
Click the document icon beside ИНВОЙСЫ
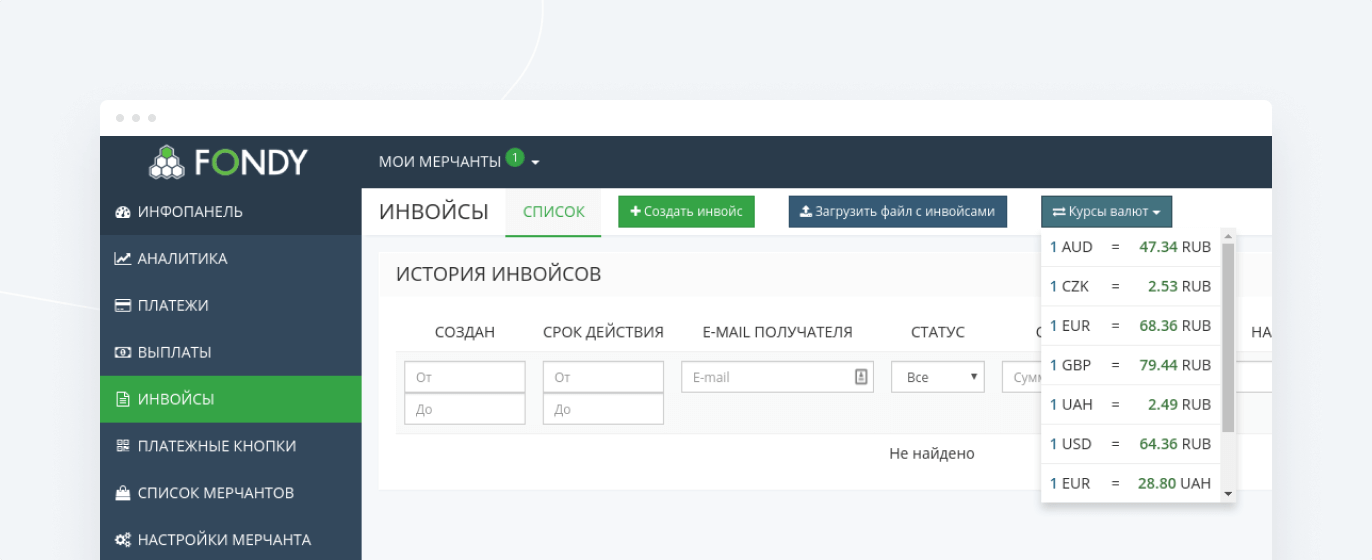123,400
